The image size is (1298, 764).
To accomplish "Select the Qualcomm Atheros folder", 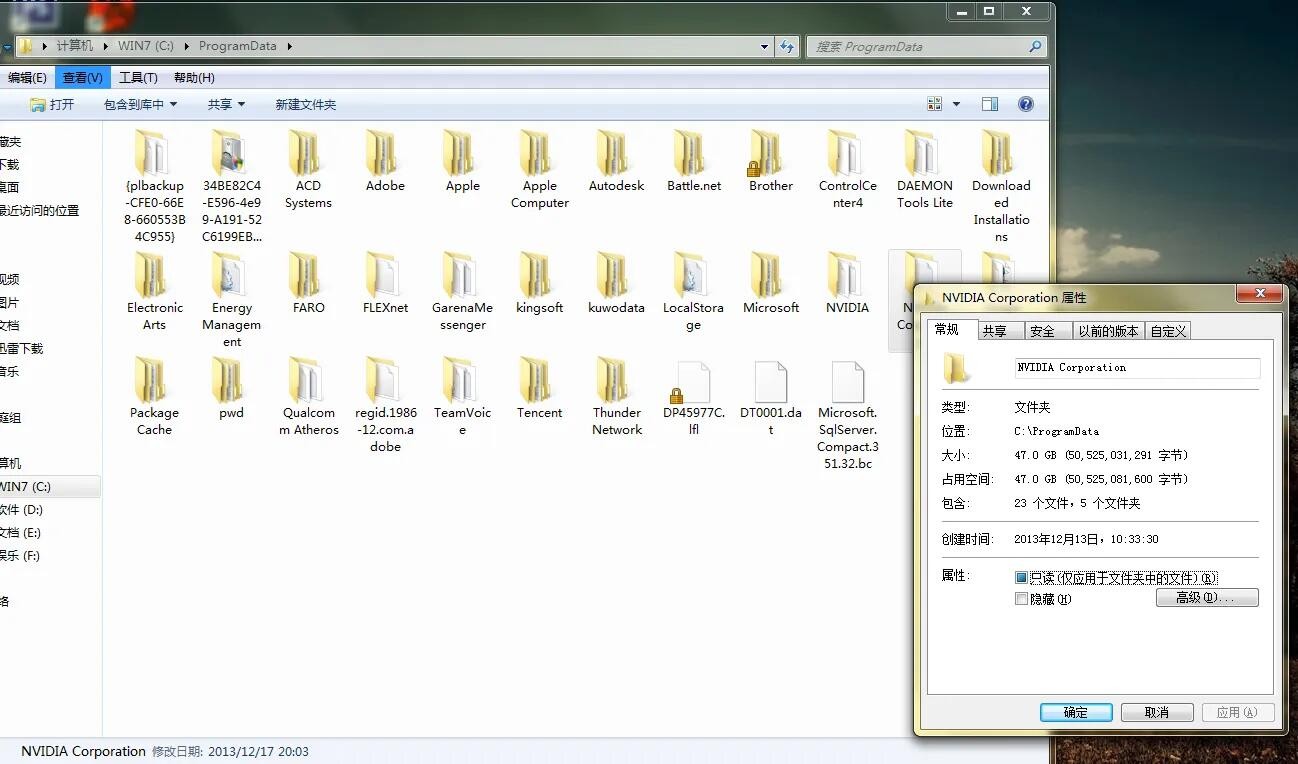I will (308, 395).
